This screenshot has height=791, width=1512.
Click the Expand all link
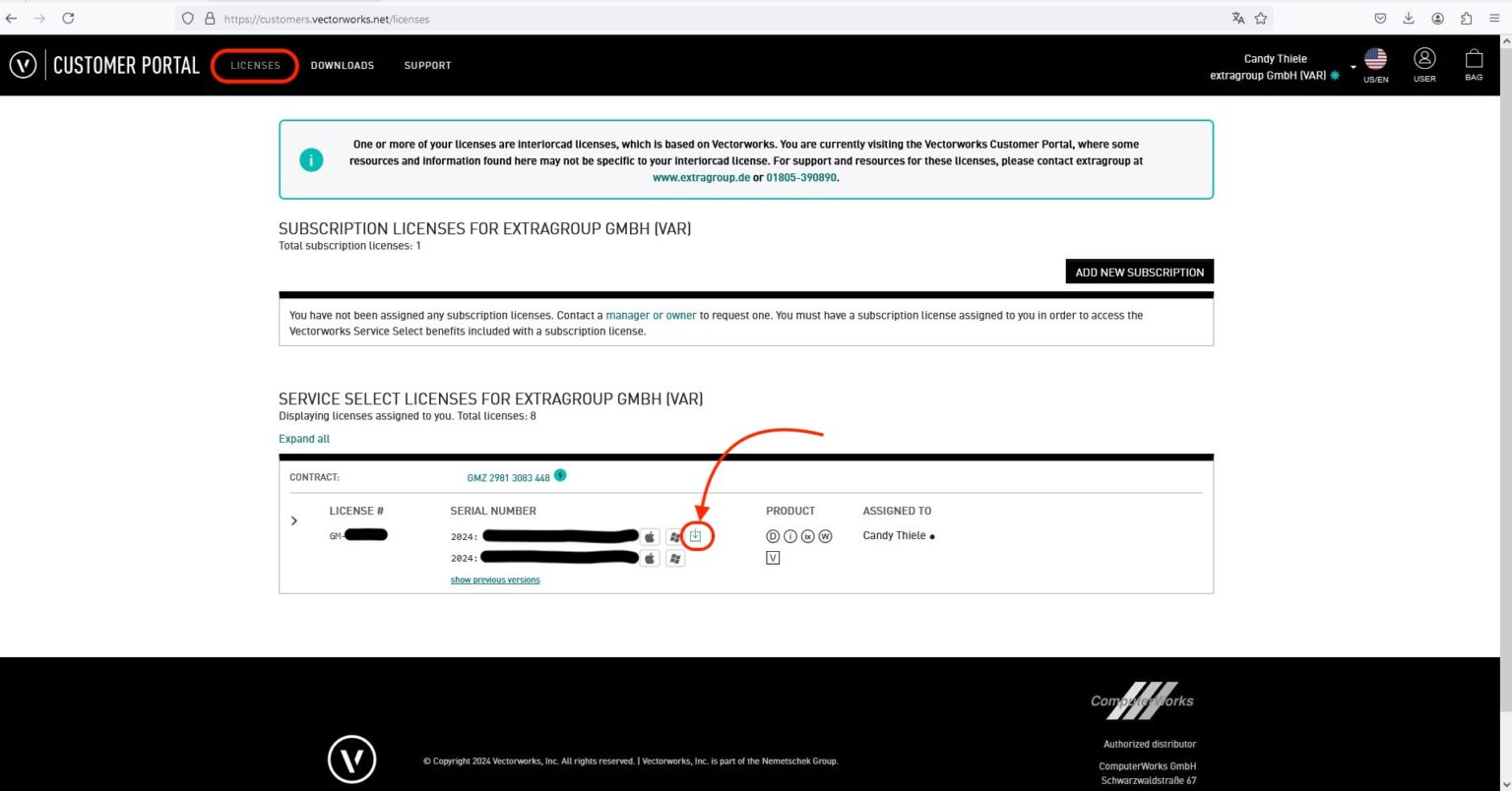point(303,438)
